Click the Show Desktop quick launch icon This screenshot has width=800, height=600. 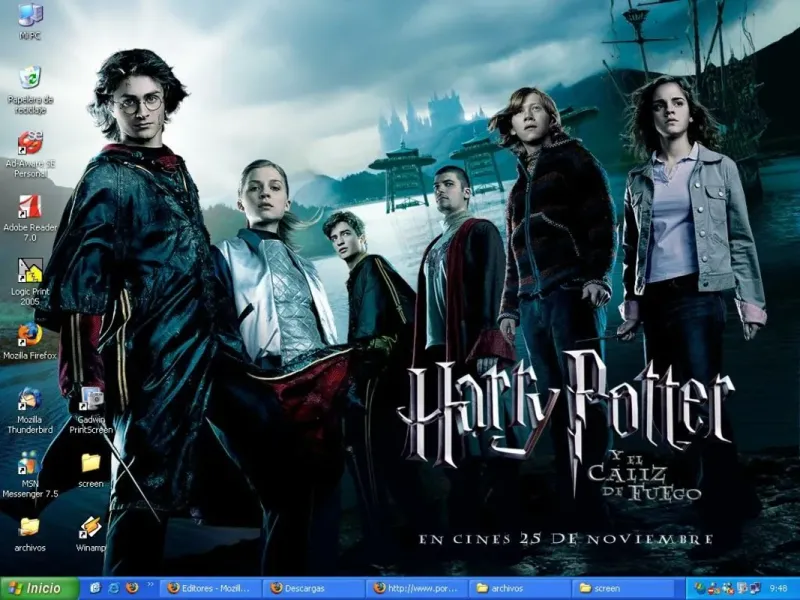click(95, 588)
